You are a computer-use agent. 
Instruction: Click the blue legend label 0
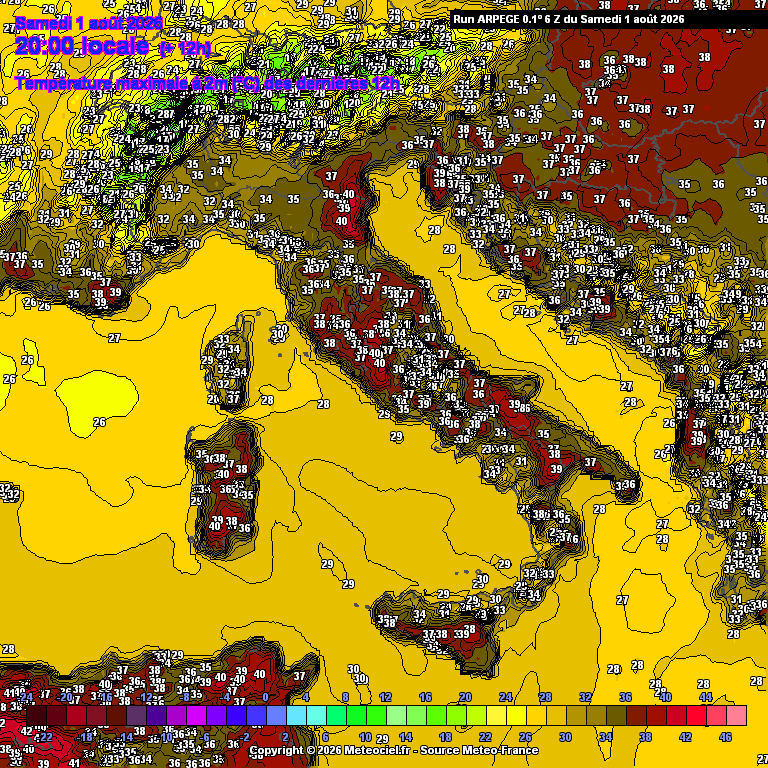pyautogui.click(x=265, y=697)
